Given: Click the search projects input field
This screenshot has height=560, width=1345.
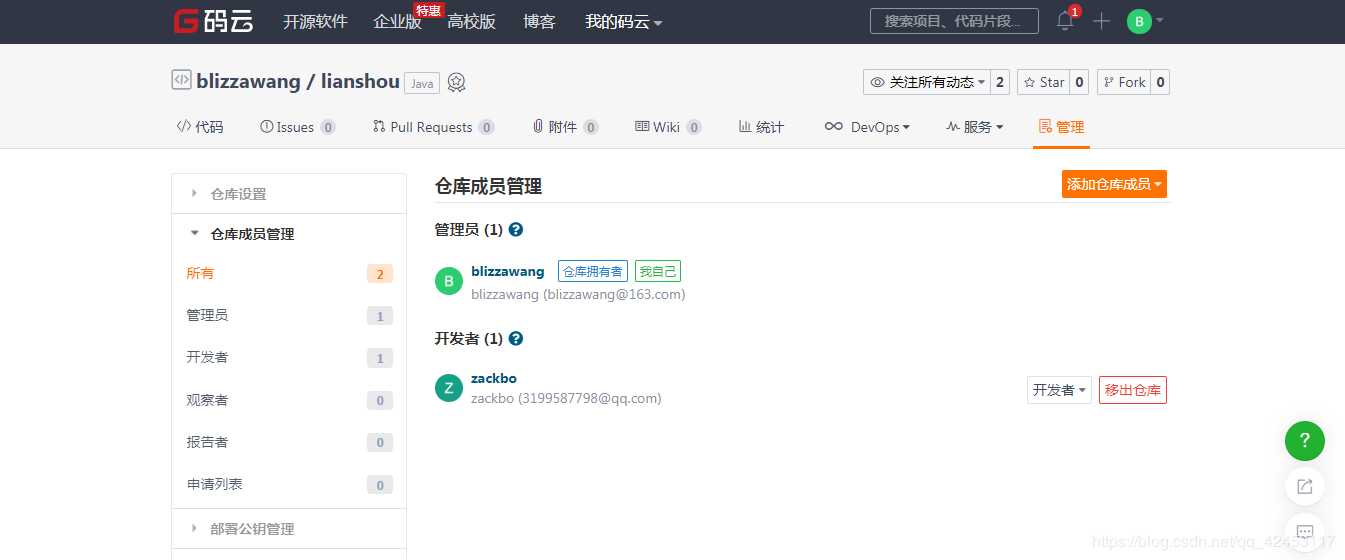Looking at the screenshot, I should pyautogui.click(x=954, y=21).
